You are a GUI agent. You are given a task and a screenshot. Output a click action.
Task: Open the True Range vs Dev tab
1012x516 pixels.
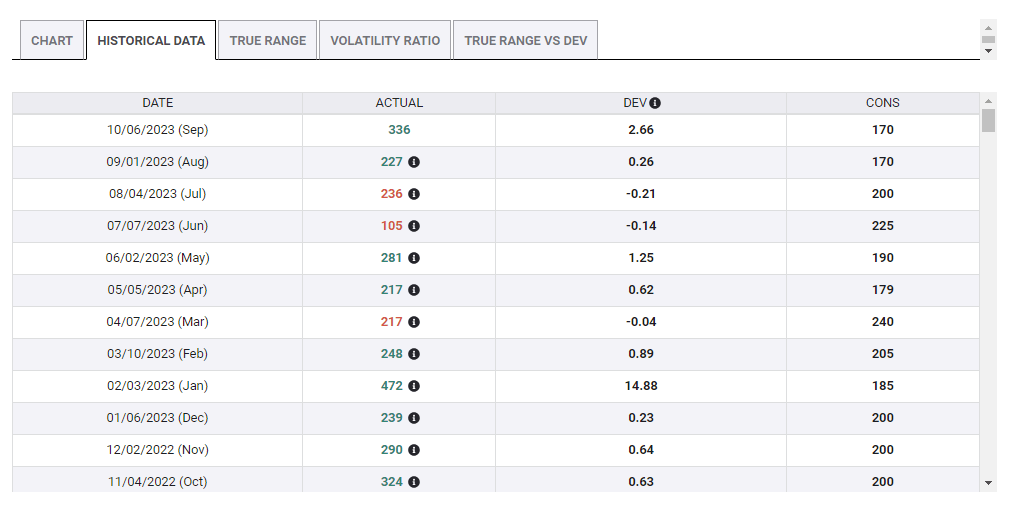[526, 41]
